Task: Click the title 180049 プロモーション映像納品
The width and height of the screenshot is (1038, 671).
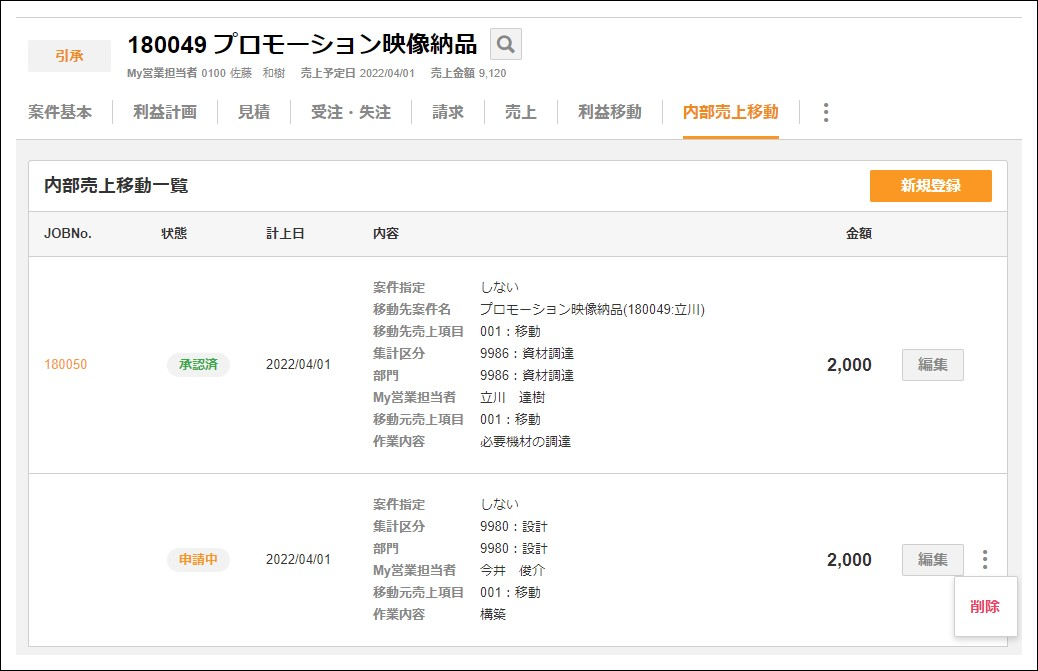Action: 302,44
